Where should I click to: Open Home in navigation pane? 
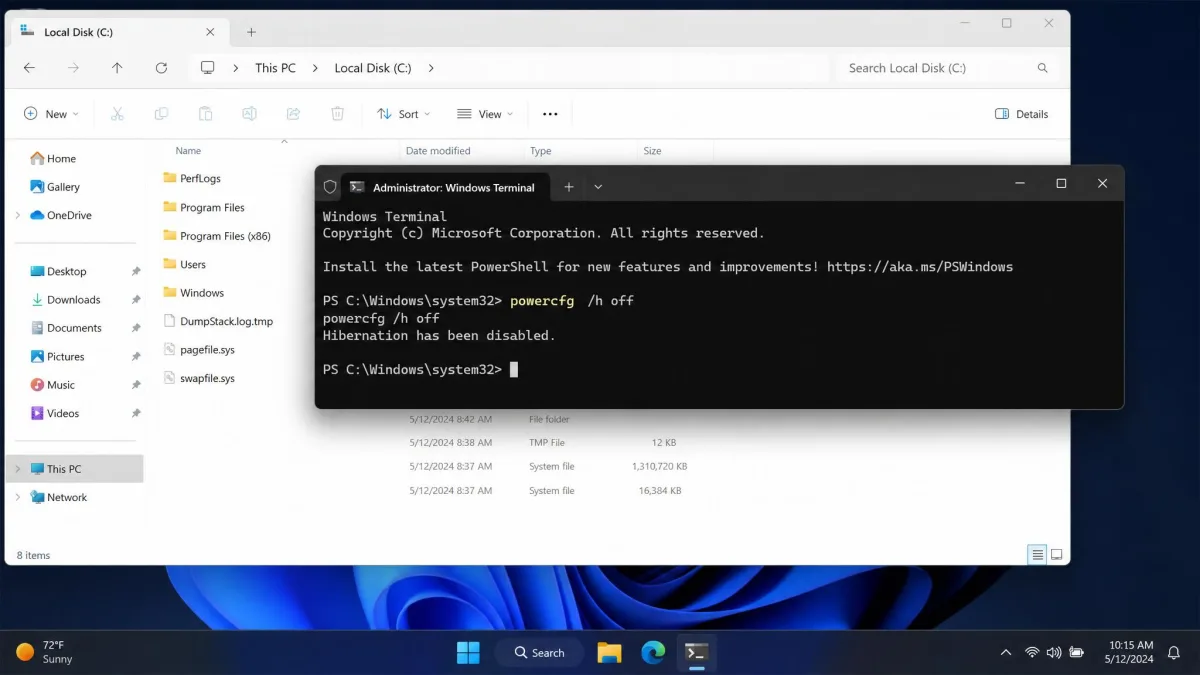click(53, 158)
